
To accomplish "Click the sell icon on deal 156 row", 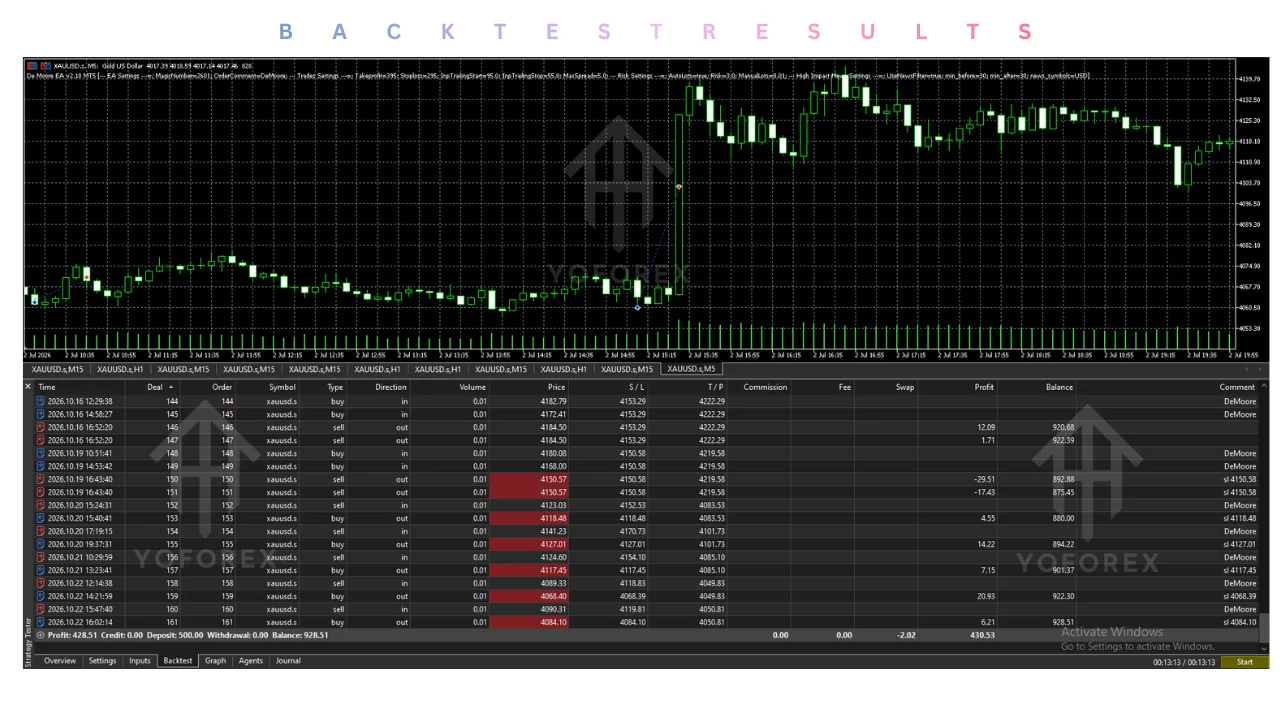I will (40, 557).
